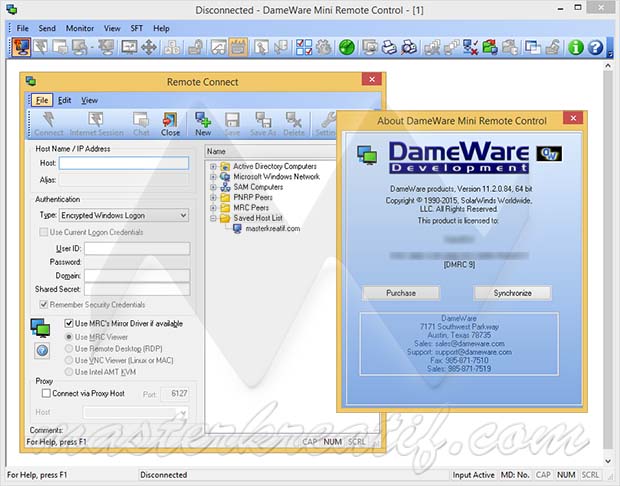Click the green info icon in main toolbar
Screen dimensions: 620x486
(x=576, y=47)
